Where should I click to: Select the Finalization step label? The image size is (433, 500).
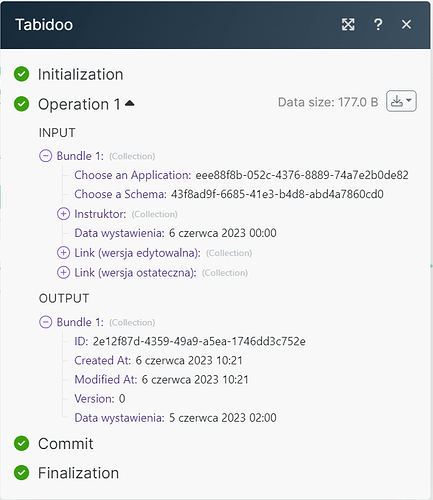(78, 473)
